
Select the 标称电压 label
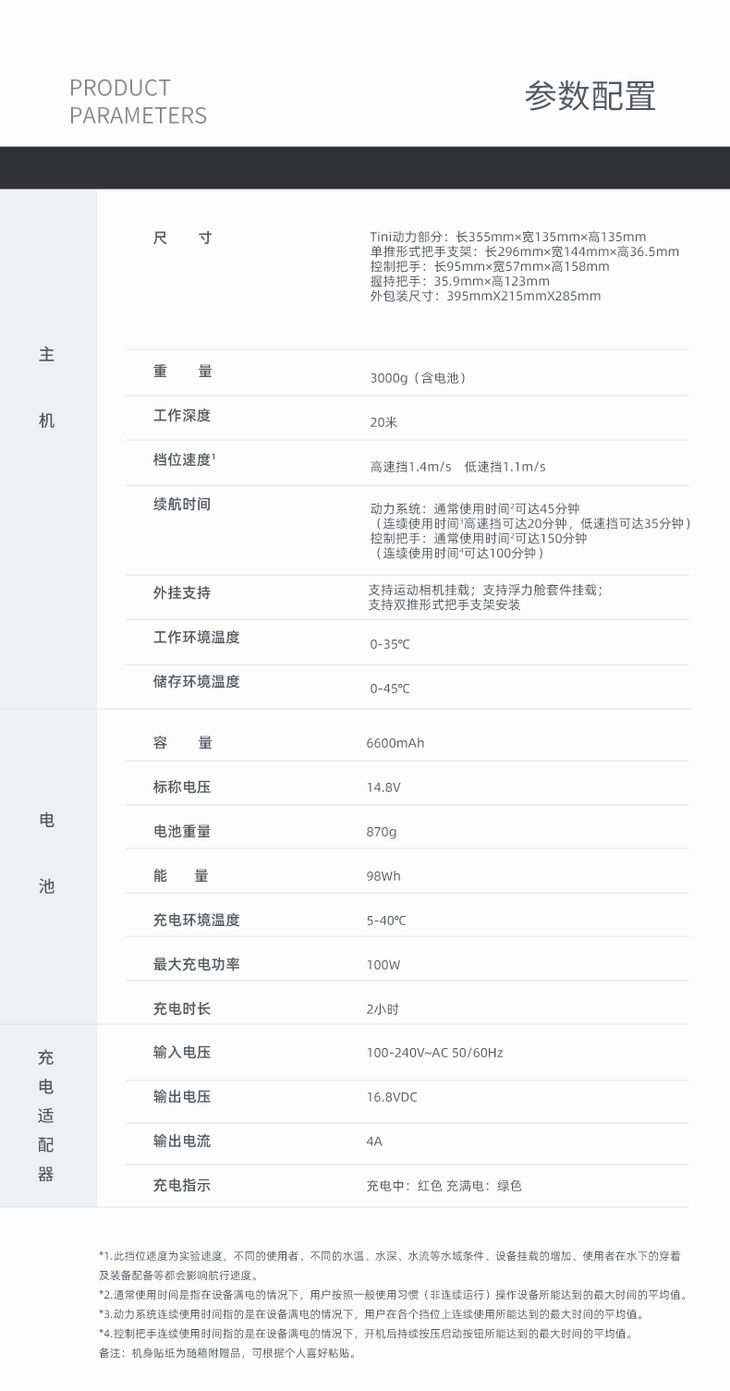pos(182,787)
